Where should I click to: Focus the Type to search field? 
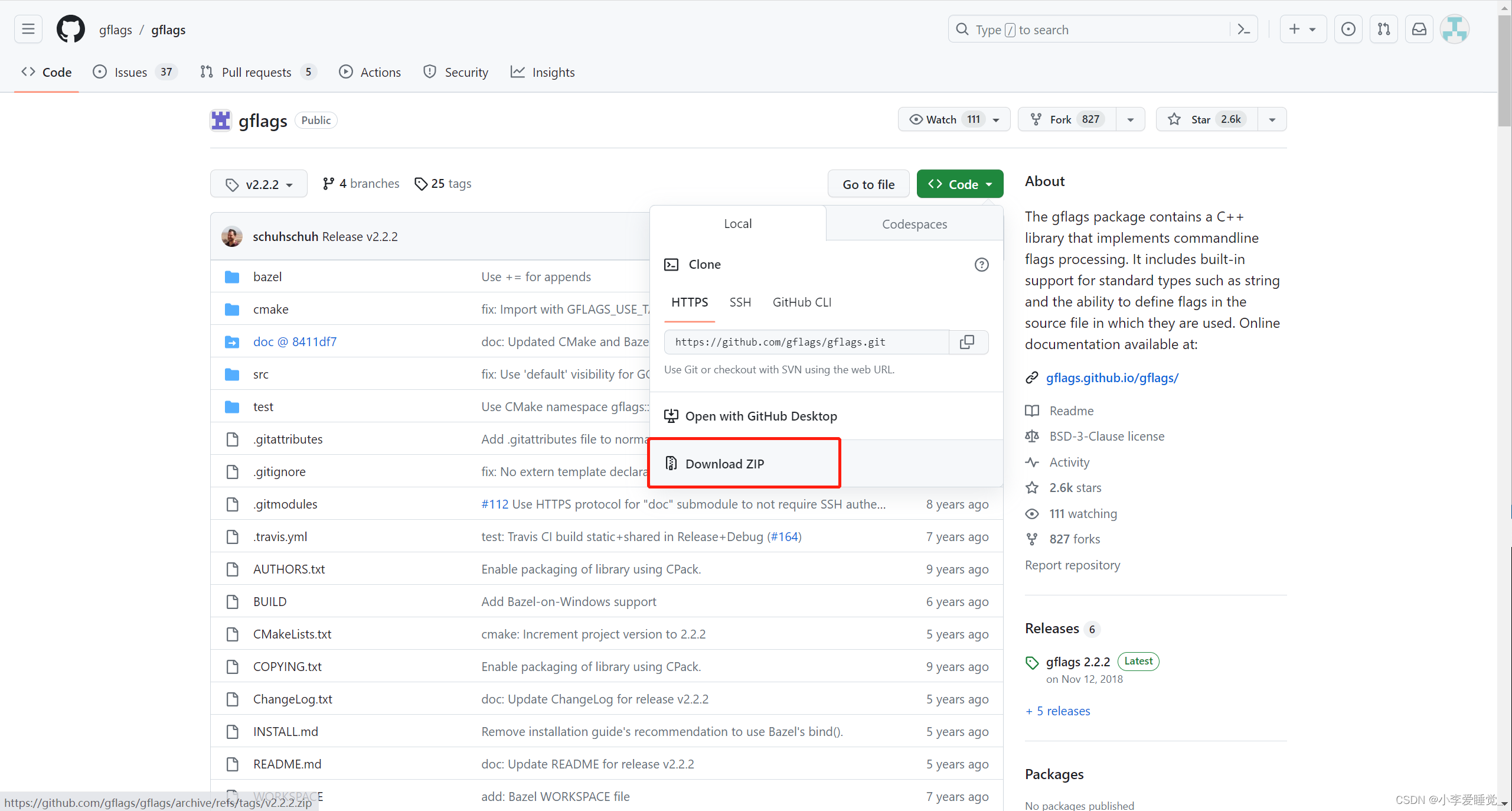pyautogui.click(x=1092, y=30)
